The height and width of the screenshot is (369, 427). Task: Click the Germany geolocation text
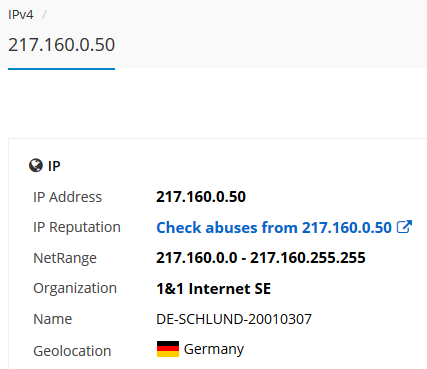[214, 350]
